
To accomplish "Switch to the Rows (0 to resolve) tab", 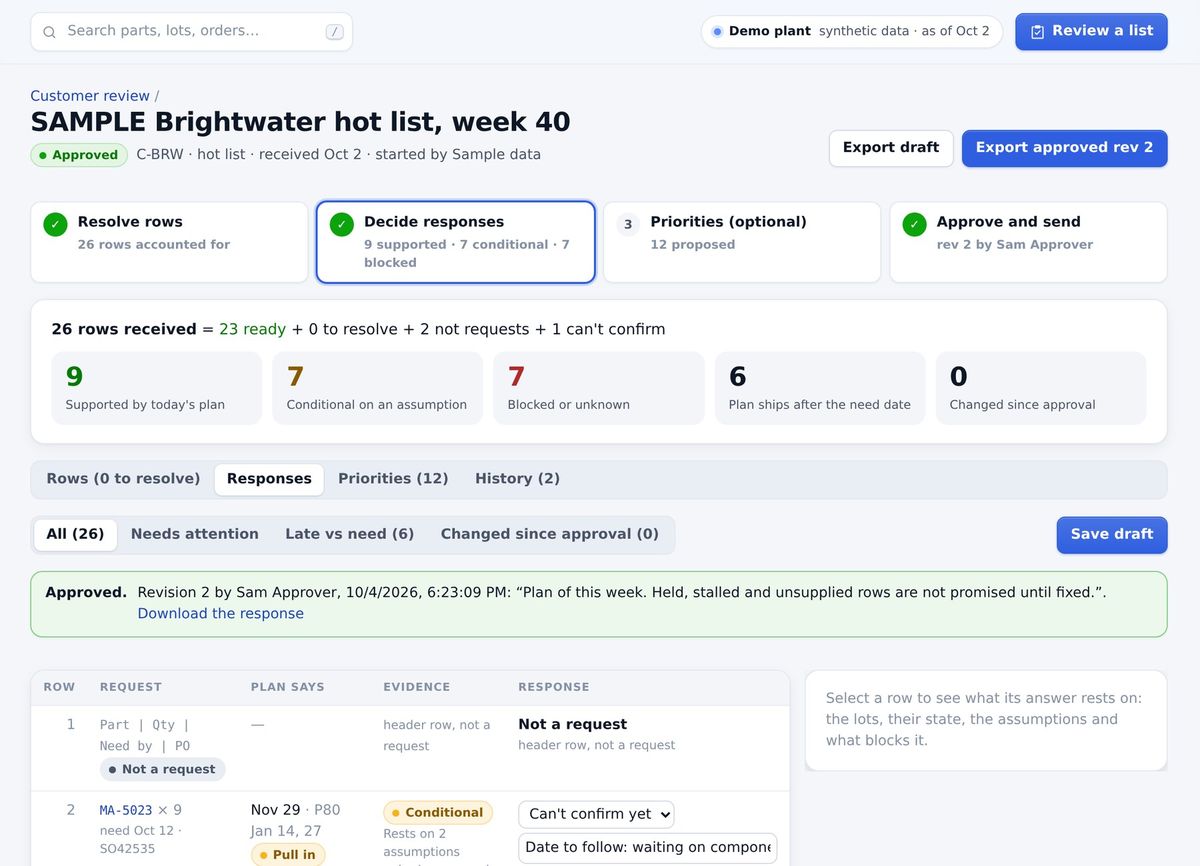I will (x=123, y=479).
